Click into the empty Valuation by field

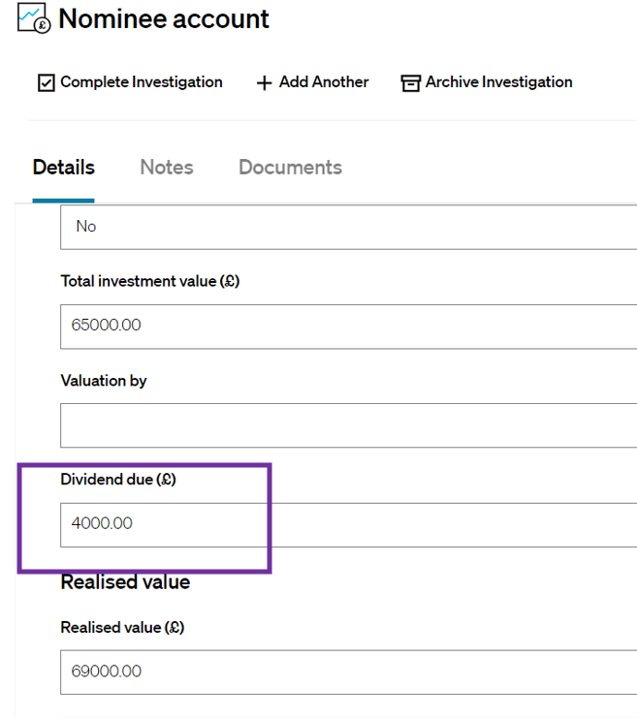click(x=348, y=425)
